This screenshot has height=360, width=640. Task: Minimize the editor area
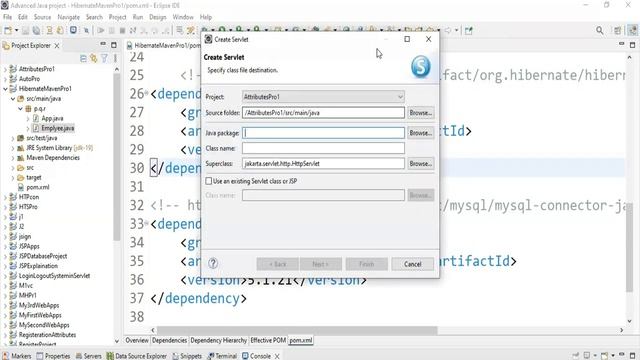pos(621,44)
